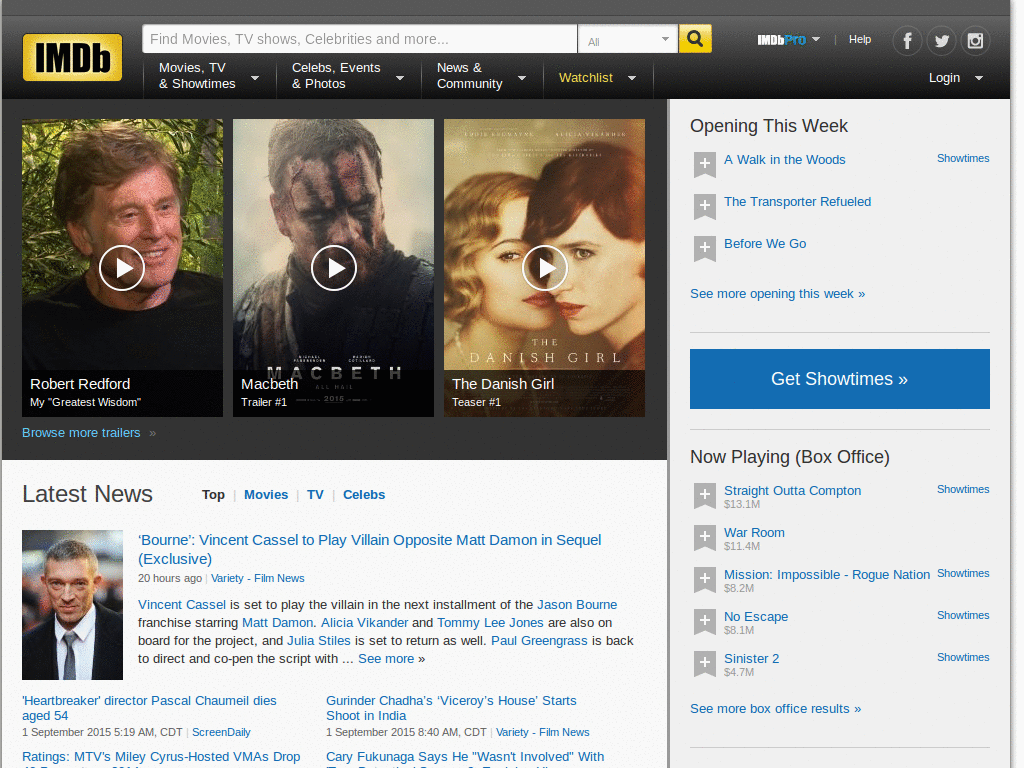The image size is (1024, 768).
Task: Add Before We Go to watchlist
Action: point(705,248)
